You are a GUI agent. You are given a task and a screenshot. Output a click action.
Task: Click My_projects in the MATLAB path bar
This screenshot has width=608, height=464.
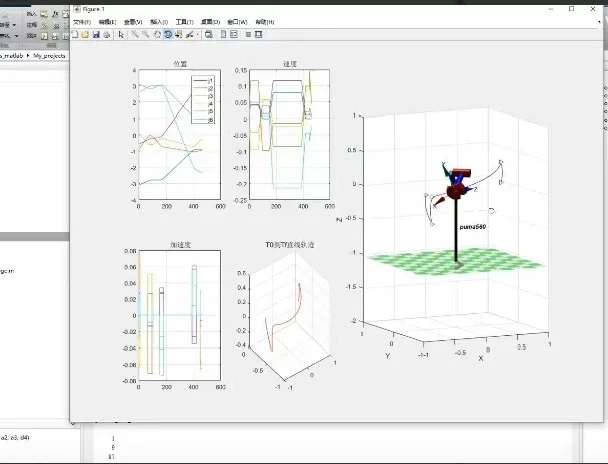click(x=49, y=56)
